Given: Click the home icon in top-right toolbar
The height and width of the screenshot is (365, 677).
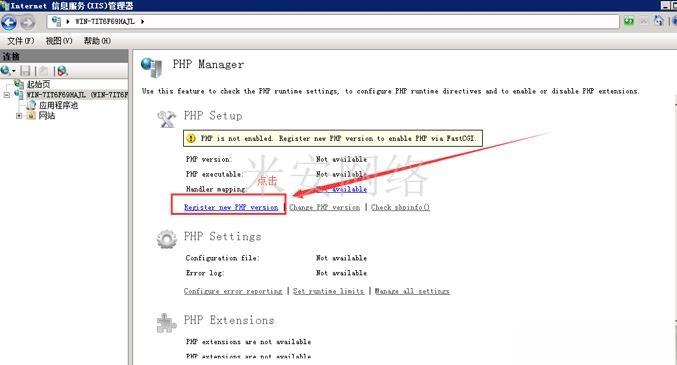Looking at the screenshot, I should (x=658, y=21).
